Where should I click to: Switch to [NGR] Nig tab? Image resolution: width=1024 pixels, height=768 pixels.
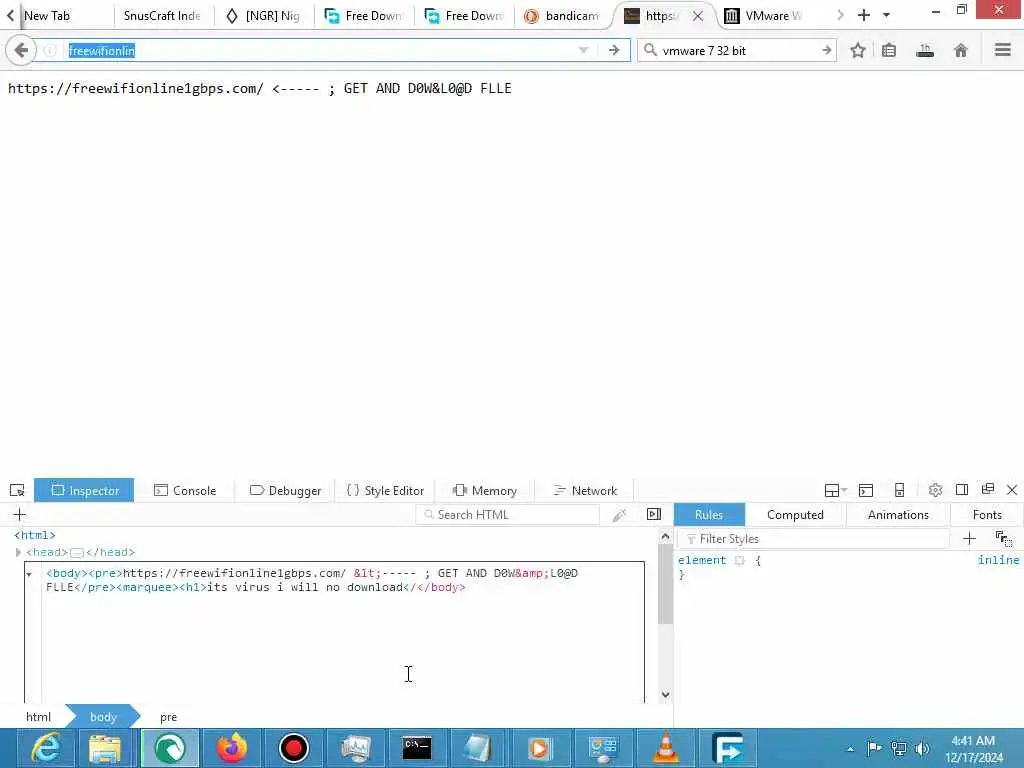point(263,16)
